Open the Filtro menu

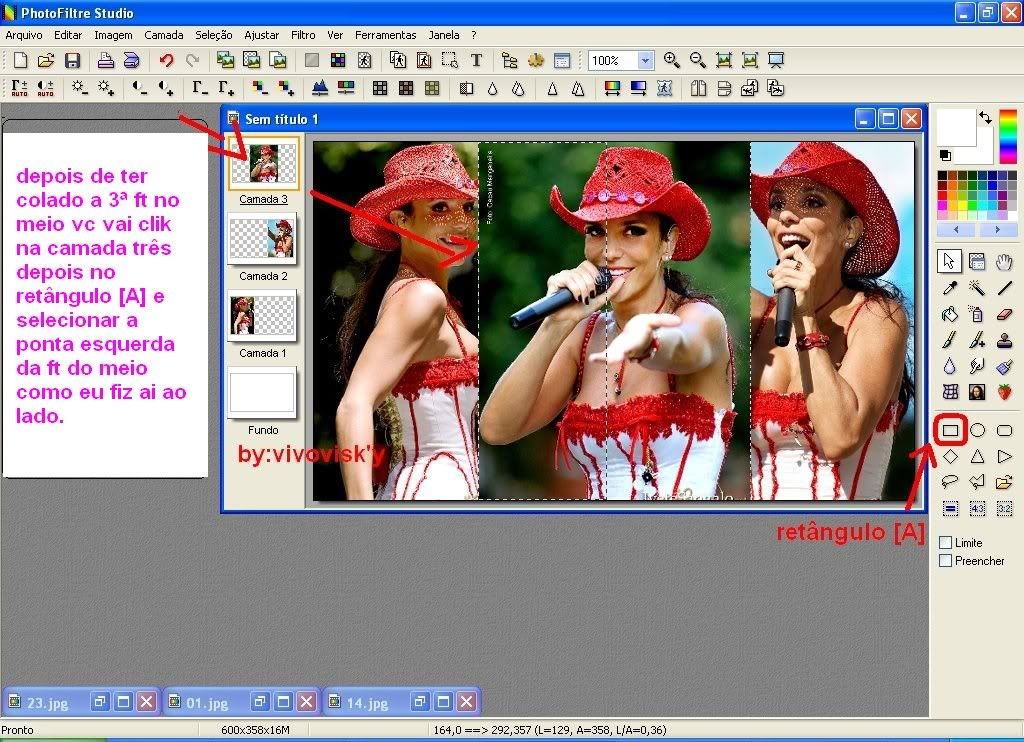click(x=303, y=35)
